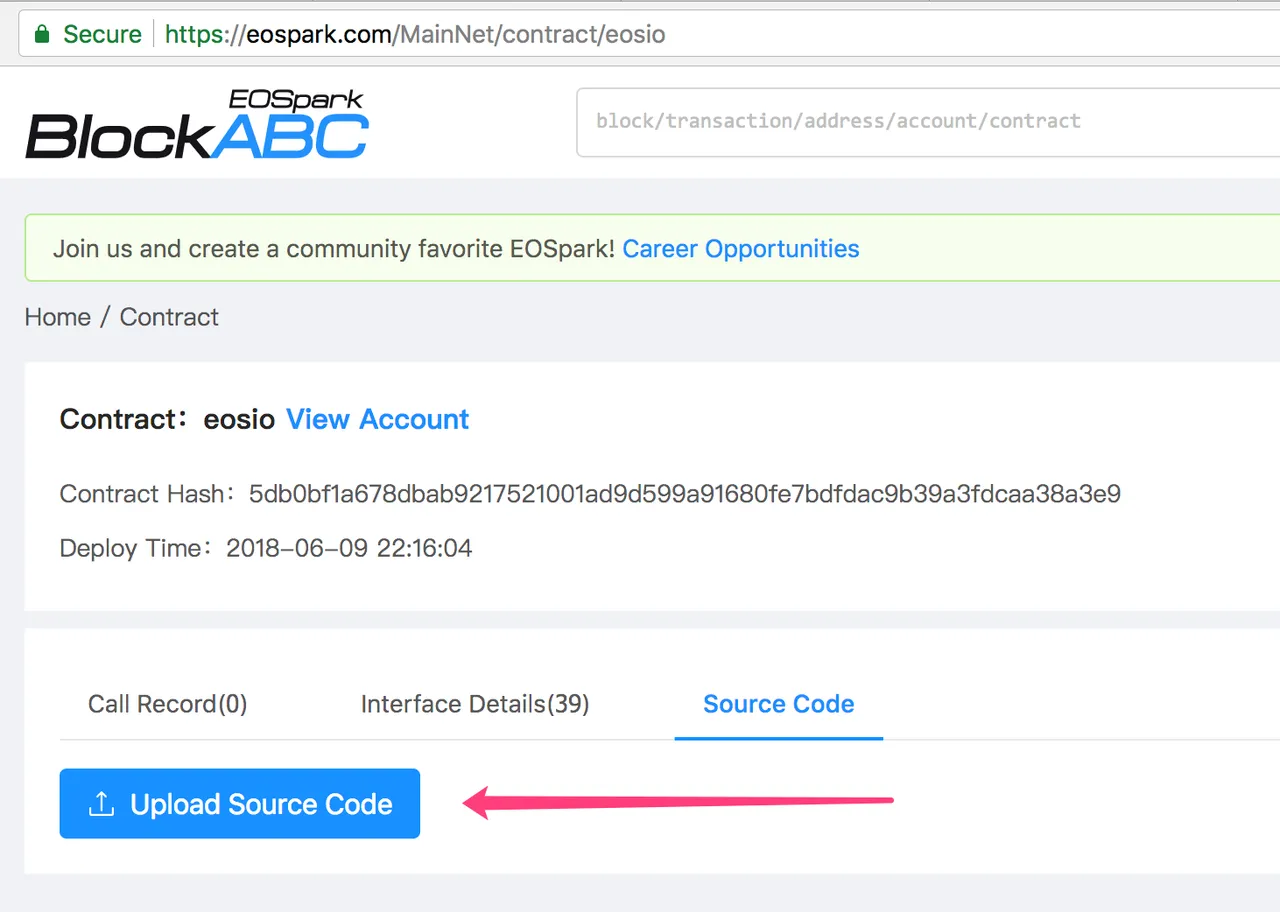Click the upload arrow icon in the button
Screen dimensions: 1280x912
(x=101, y=804)
